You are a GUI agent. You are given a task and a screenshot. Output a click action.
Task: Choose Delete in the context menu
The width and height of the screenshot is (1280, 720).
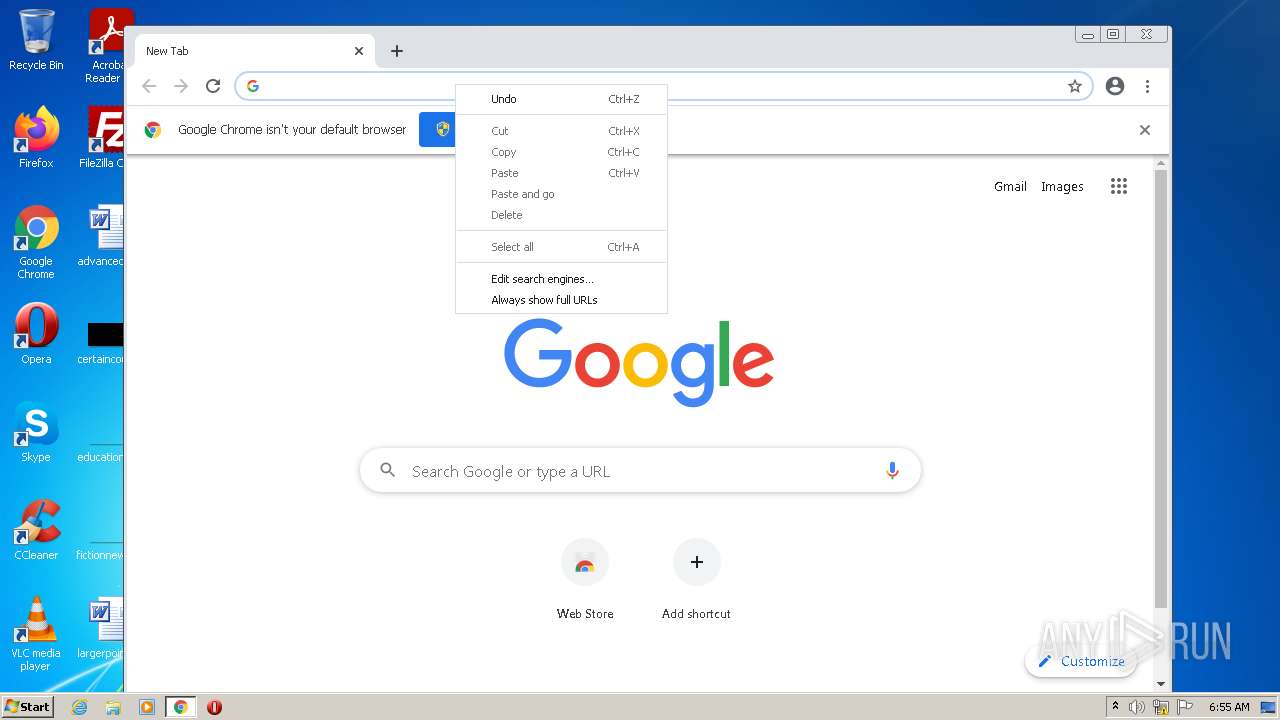point(561,215)
